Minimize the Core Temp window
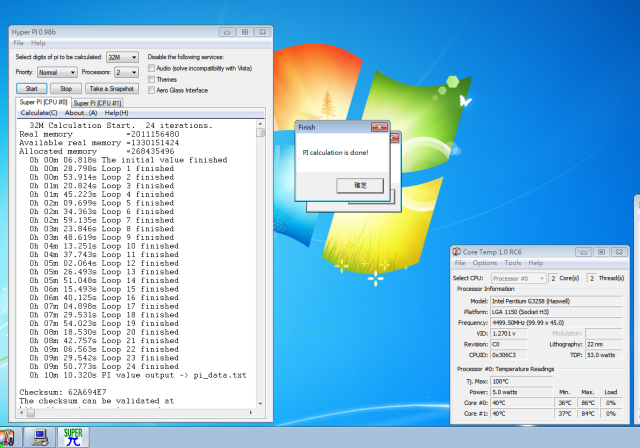 [583, 252]
